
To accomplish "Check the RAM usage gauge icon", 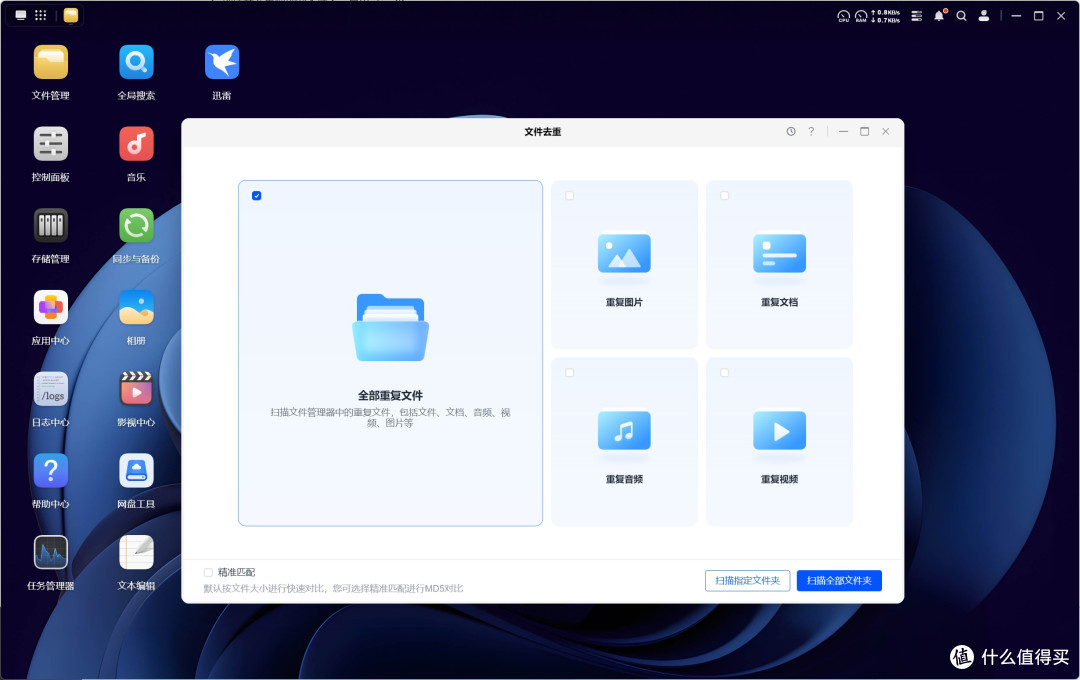I will (x=861, y=16).
